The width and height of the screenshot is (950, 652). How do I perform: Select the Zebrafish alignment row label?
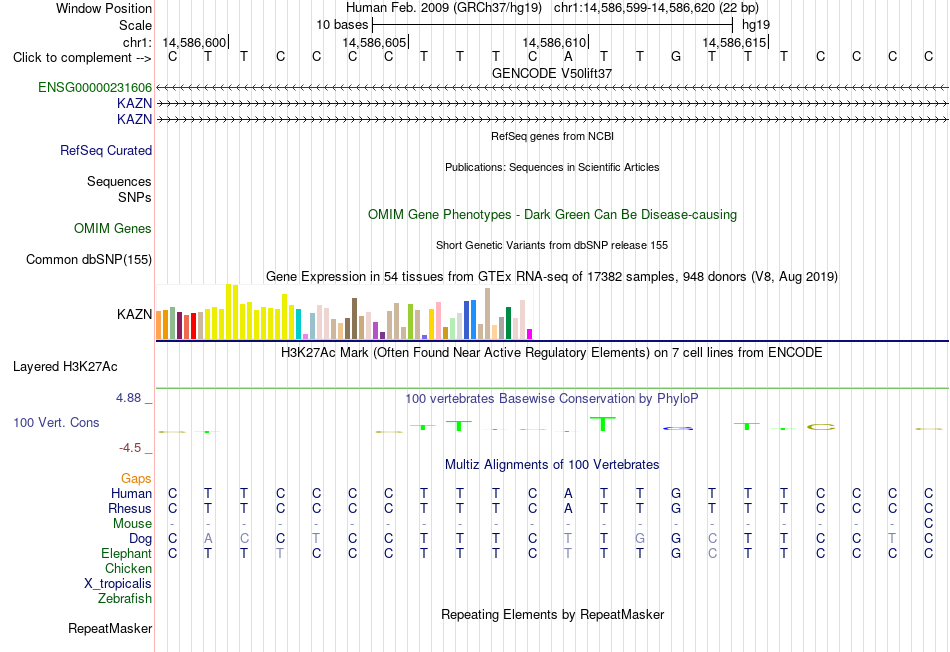point(124,598)
